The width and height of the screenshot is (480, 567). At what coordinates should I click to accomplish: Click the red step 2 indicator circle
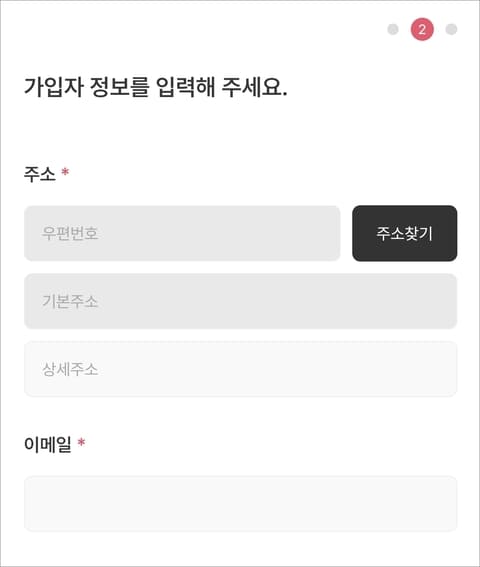(x=422, y=29)
